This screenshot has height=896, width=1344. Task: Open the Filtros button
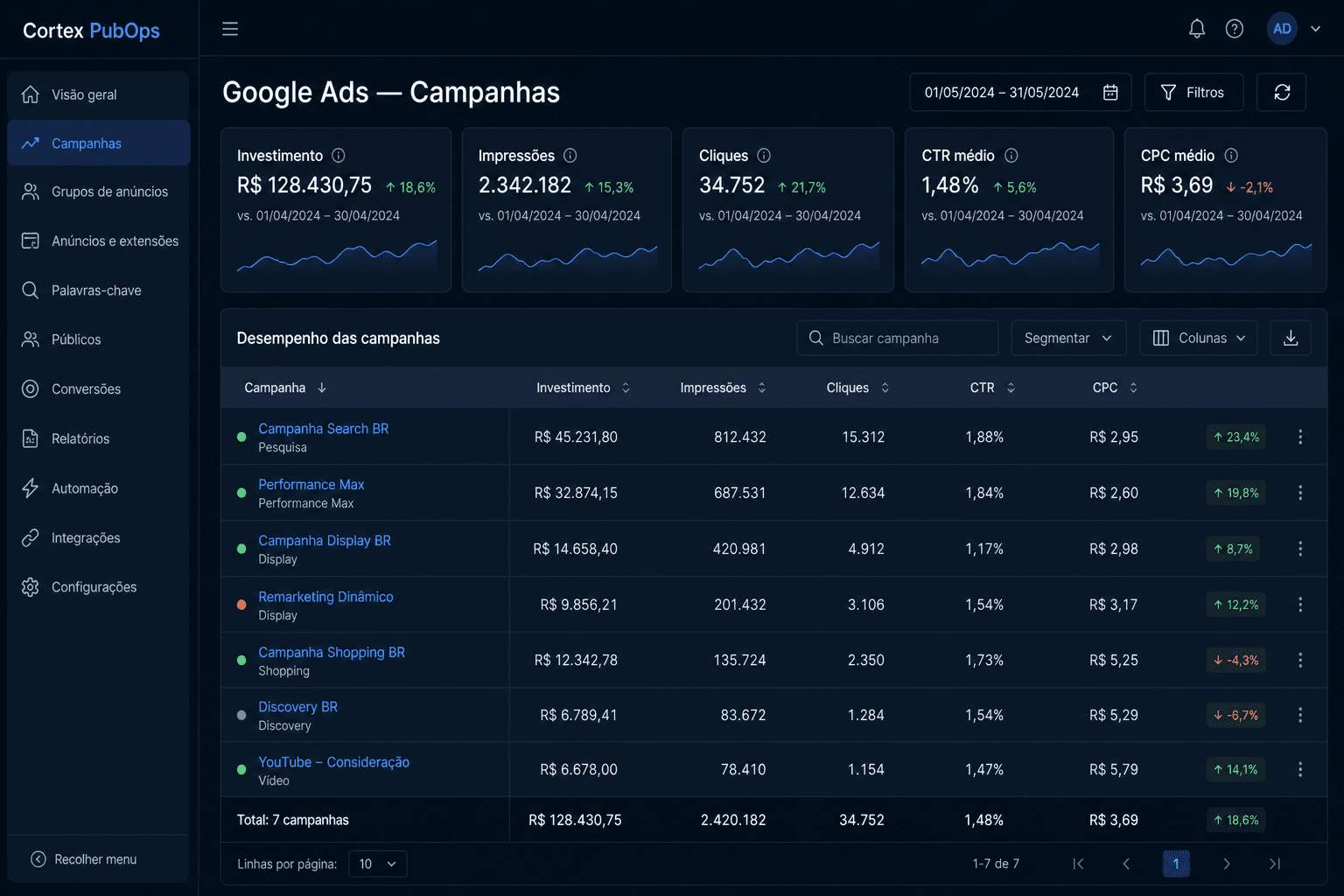click(x=1193, y=92)
